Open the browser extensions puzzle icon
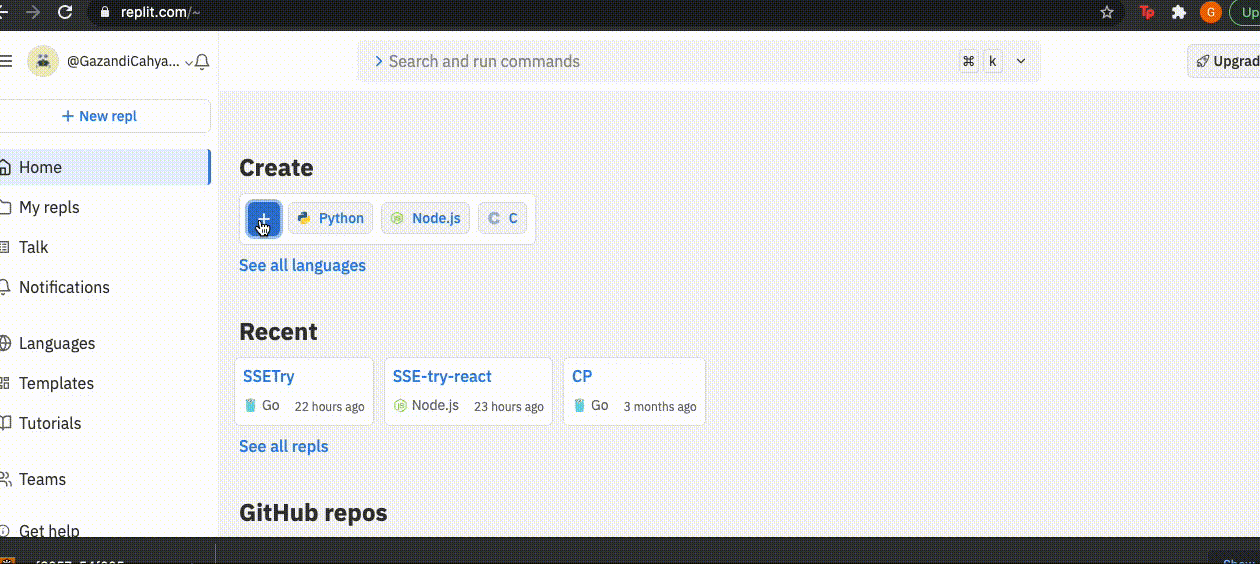Viewport: 1260px width, 564px height. tap(1179, 12)
